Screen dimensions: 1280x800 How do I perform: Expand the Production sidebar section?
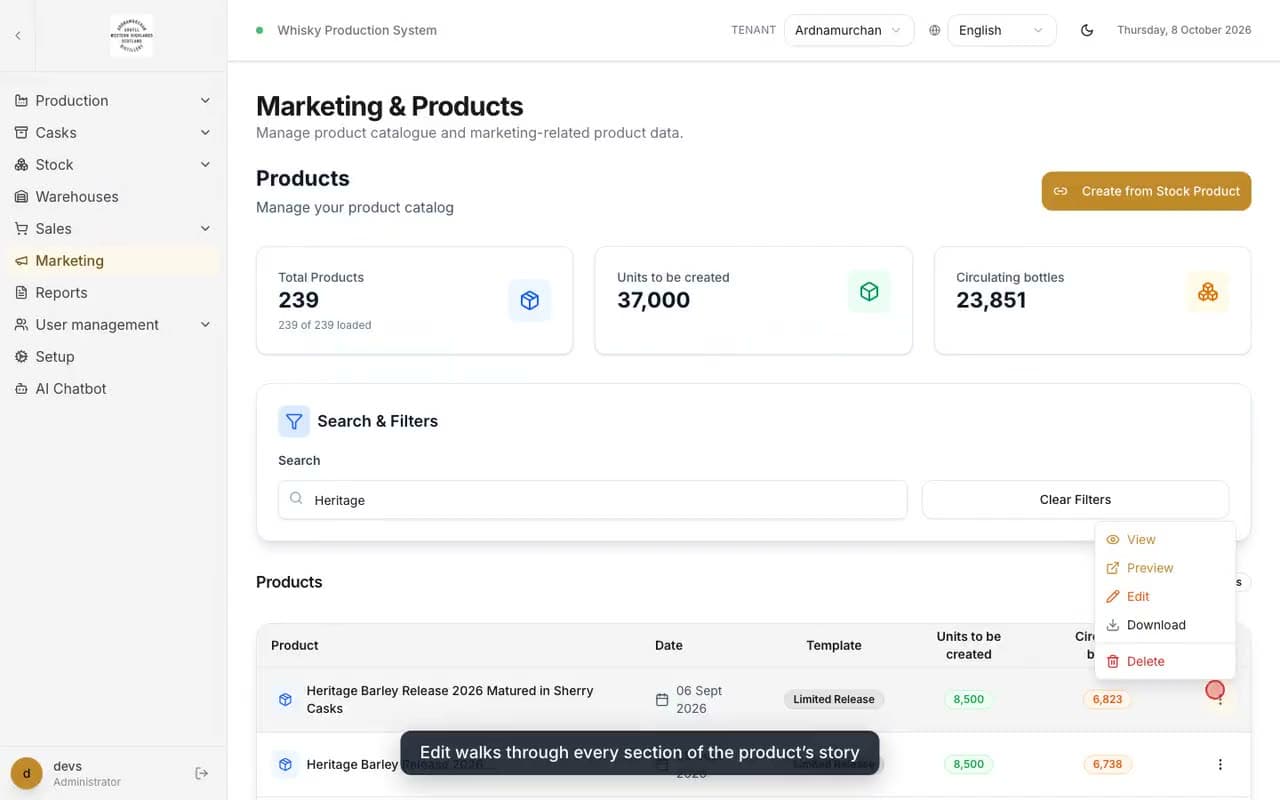pos(113,100)
